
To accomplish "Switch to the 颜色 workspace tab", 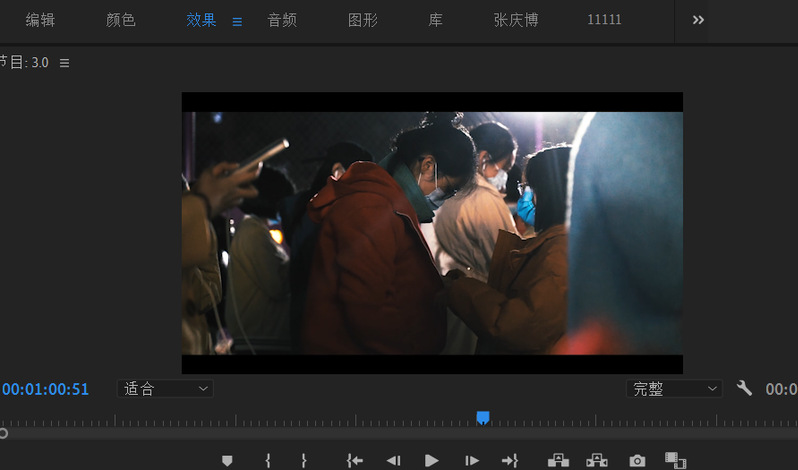I will click(x=121, y=20).
